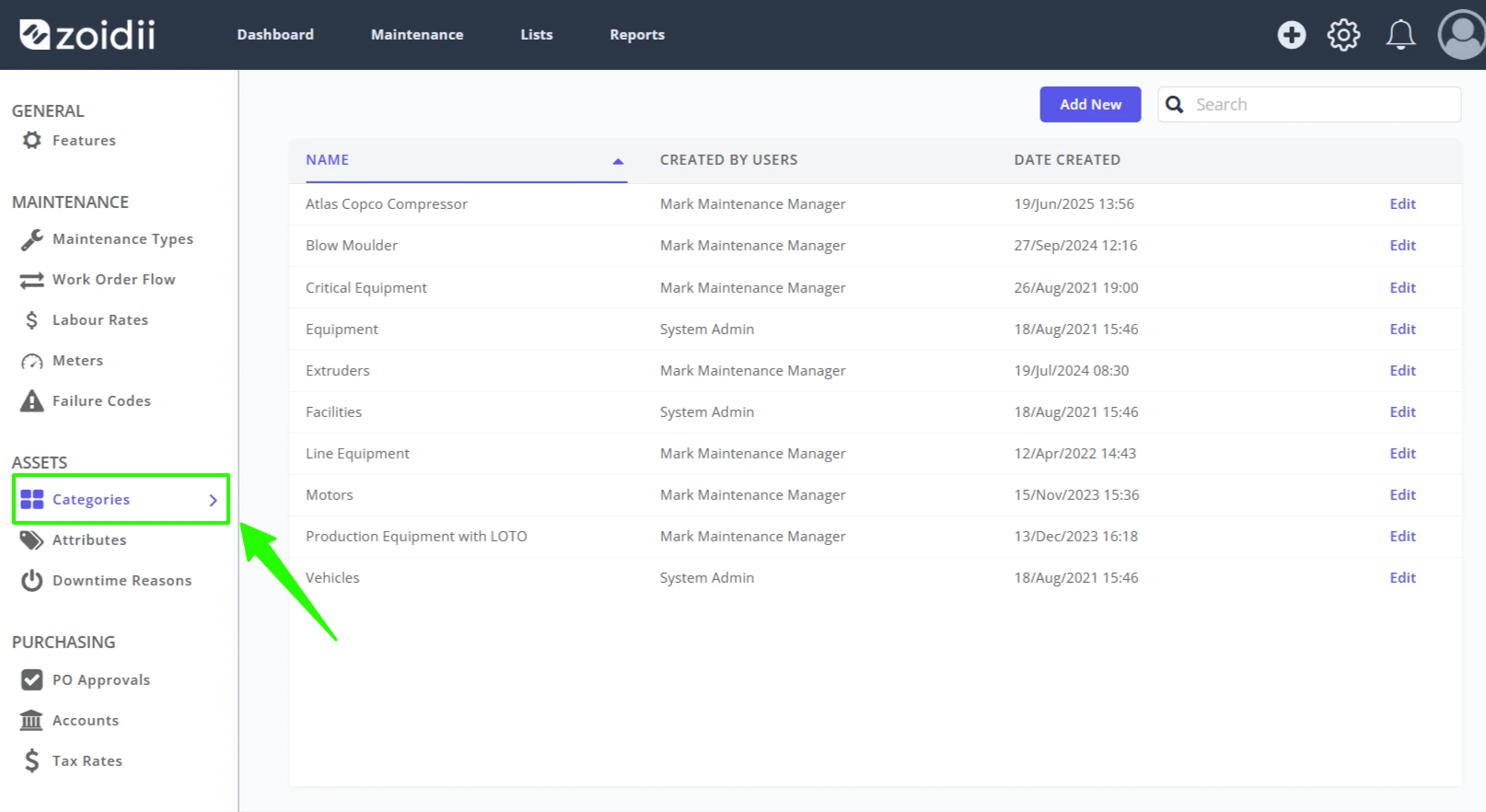Edit the Critical Equipment category
This screenshot has width=1486, height=812.
[1402, 288]
